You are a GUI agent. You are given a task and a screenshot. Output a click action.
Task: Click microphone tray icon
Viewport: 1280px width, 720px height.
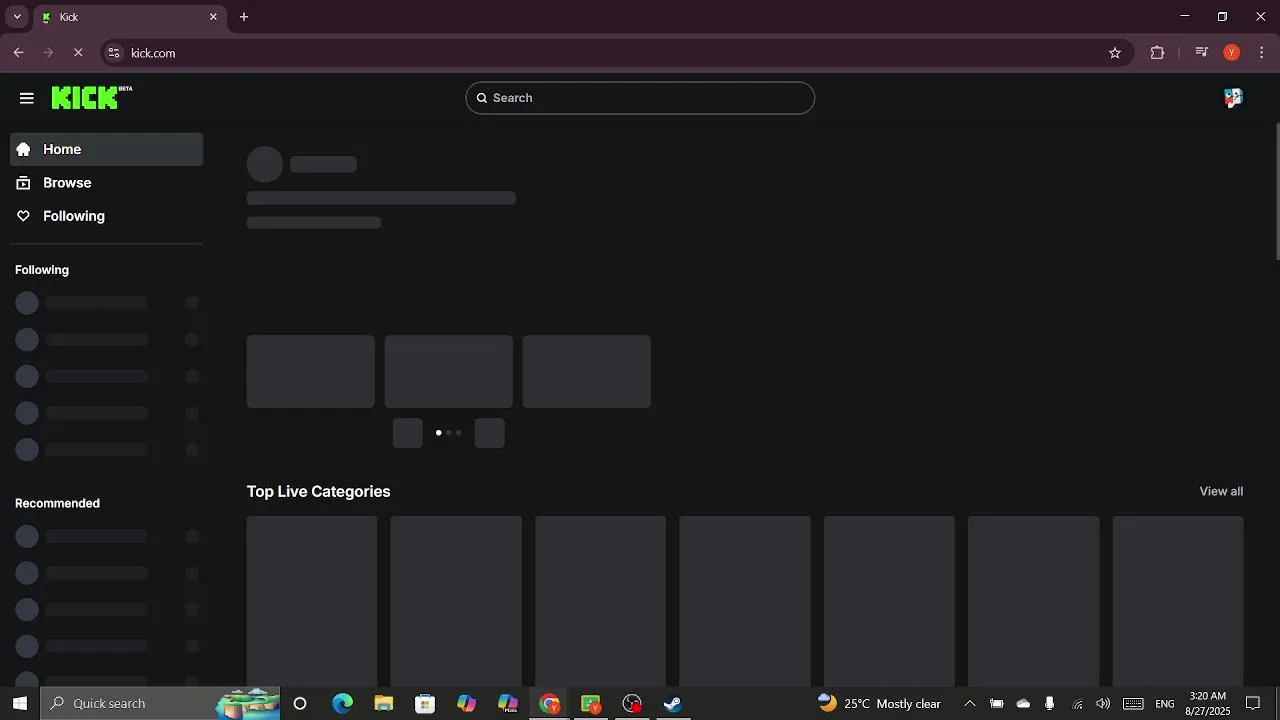tap(1049, 703)
